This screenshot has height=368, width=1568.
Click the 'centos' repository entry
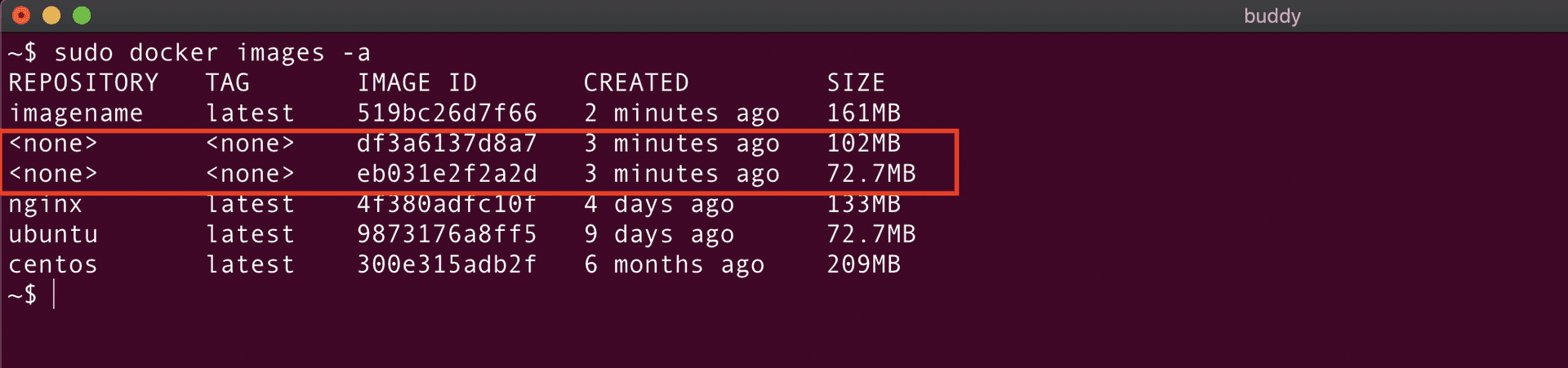point(53,265)
